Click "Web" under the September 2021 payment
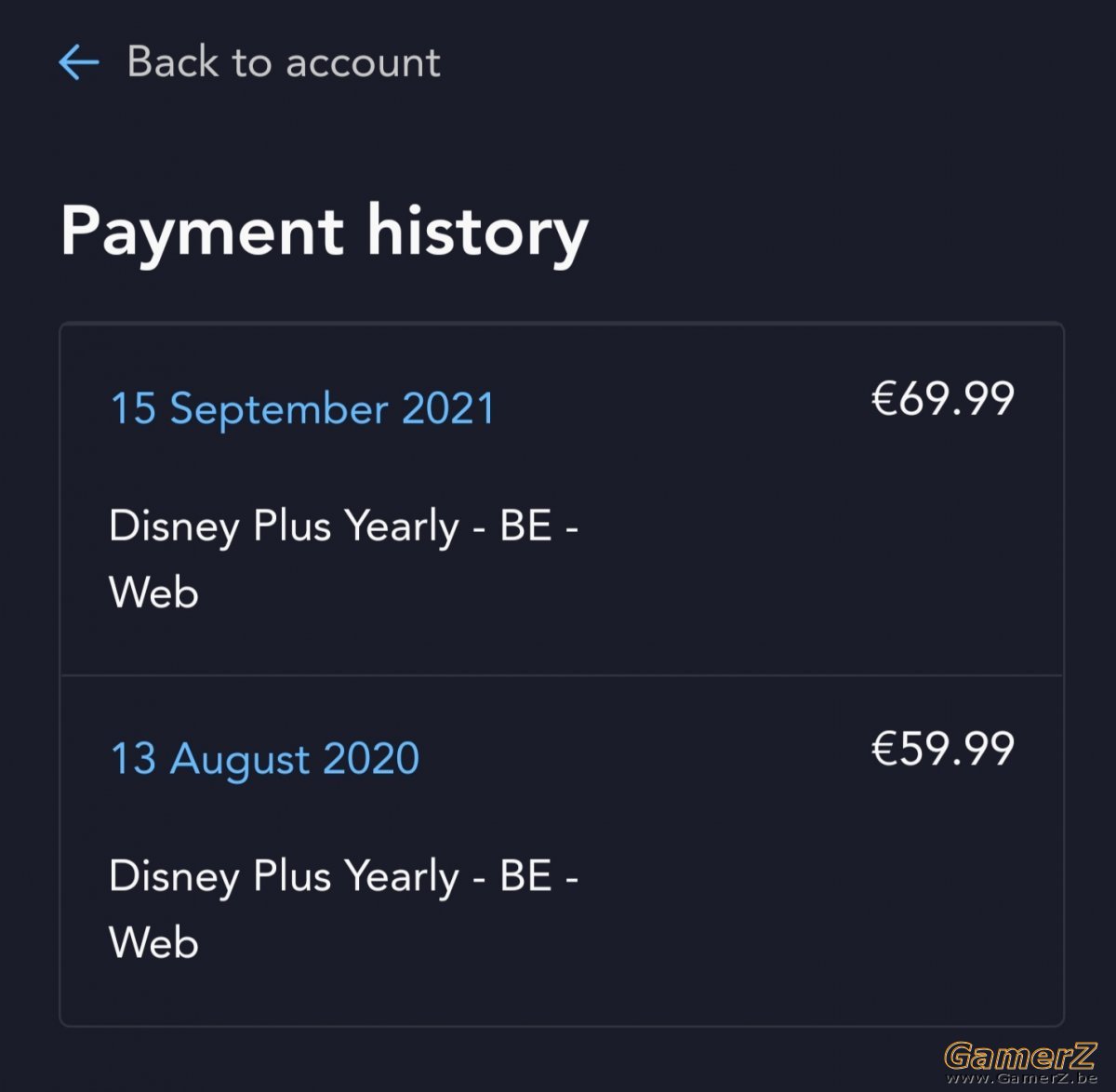This screenshot has height=1092, width=1116. (x=153, y=593)
